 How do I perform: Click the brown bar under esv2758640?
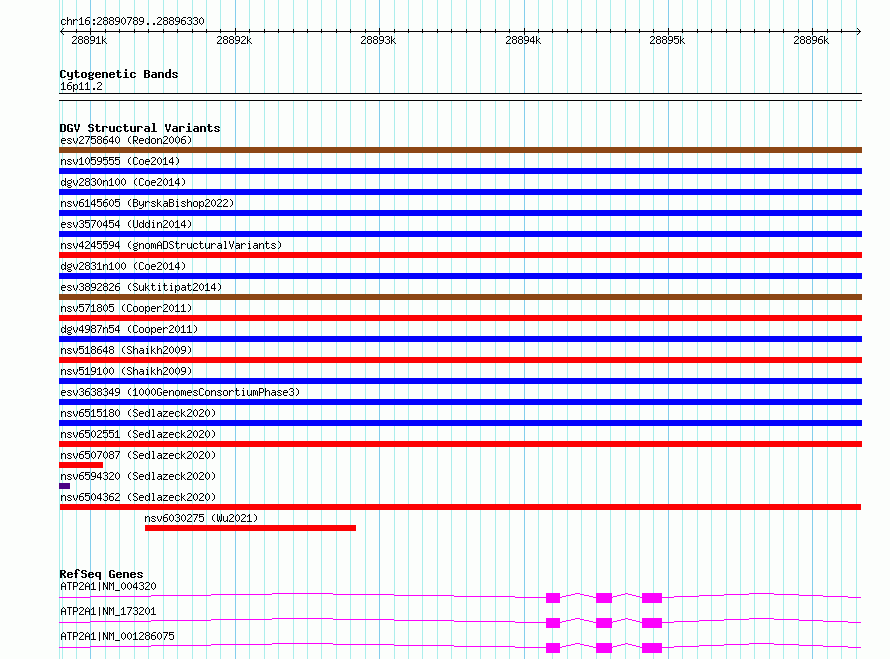pyautogui.click(x=460, y=150)
